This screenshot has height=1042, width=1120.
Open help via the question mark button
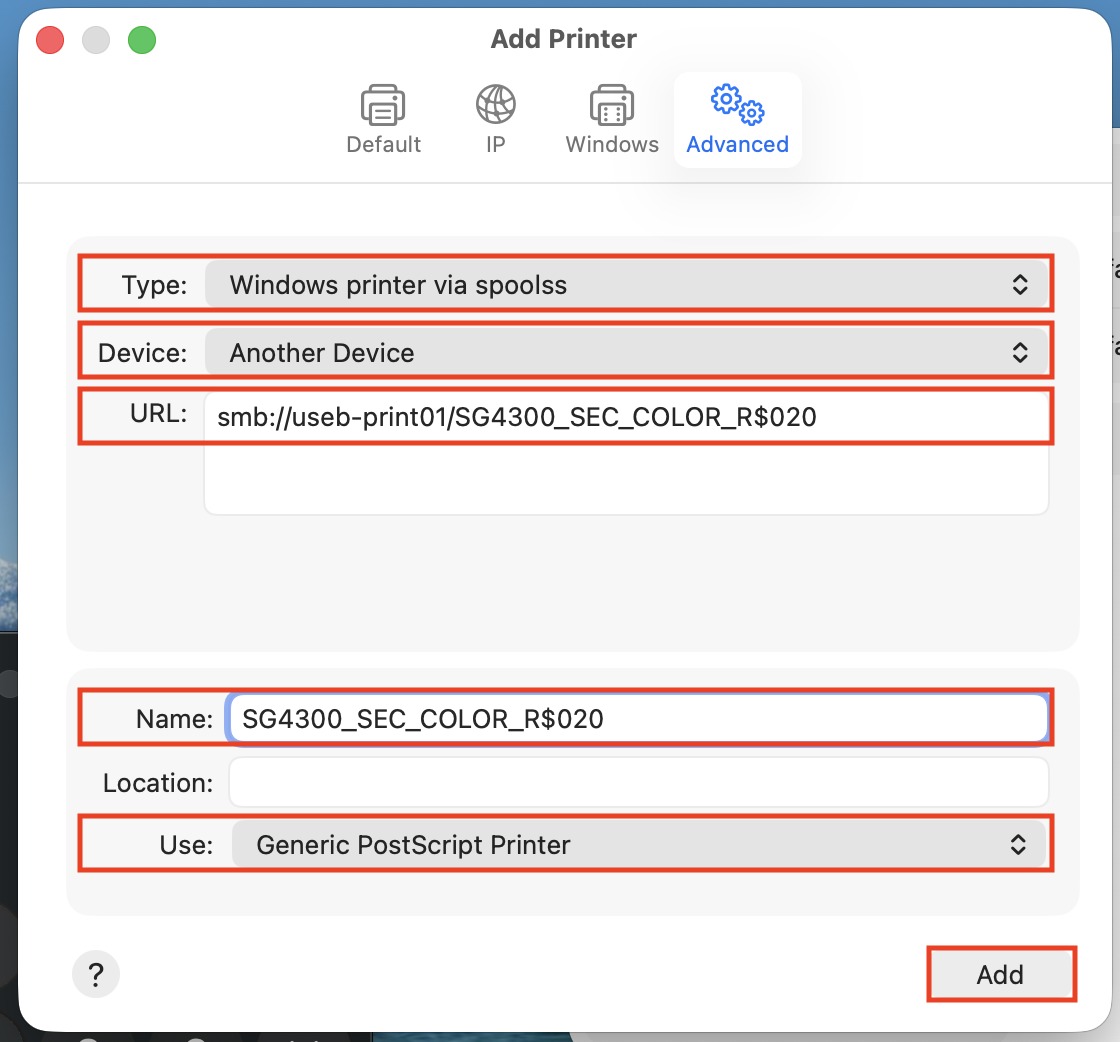click(96, 973)
